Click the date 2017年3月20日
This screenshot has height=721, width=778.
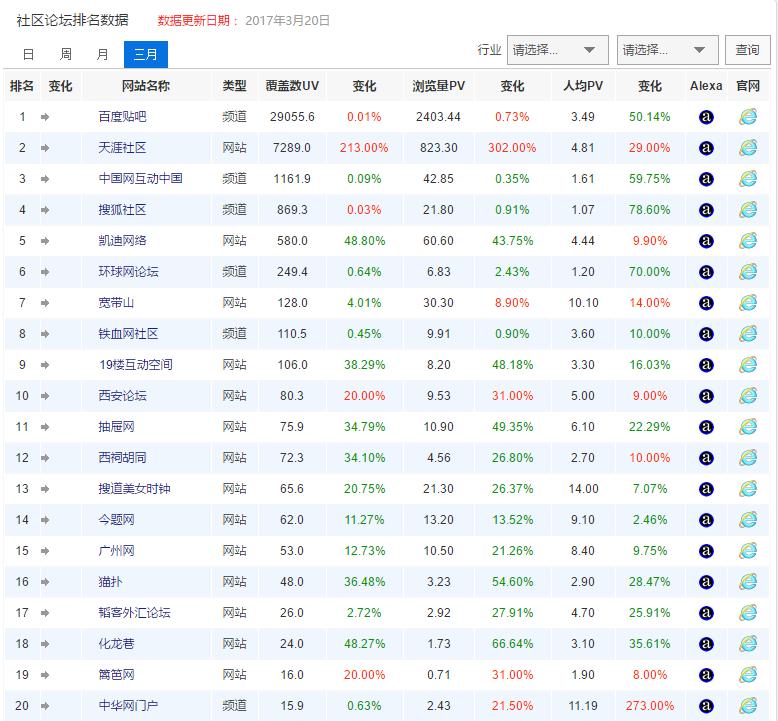287,21
